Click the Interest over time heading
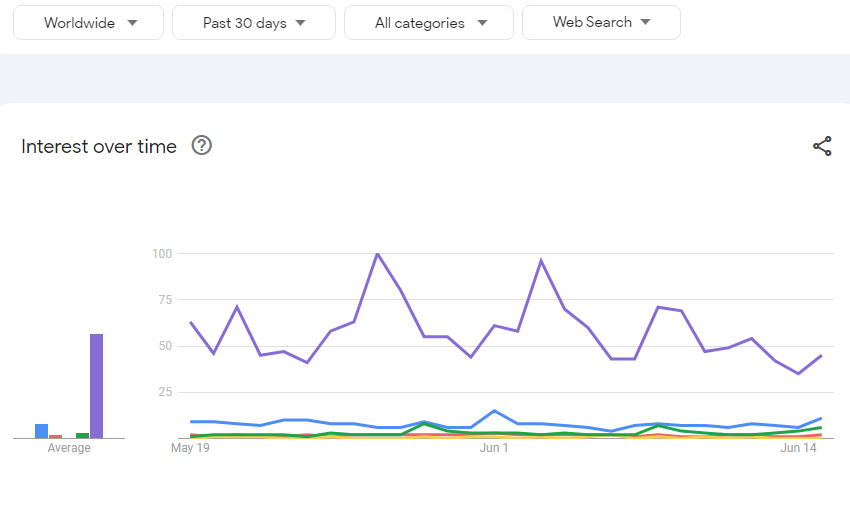The width and height of the screenshot is (850, 505). 99,147
